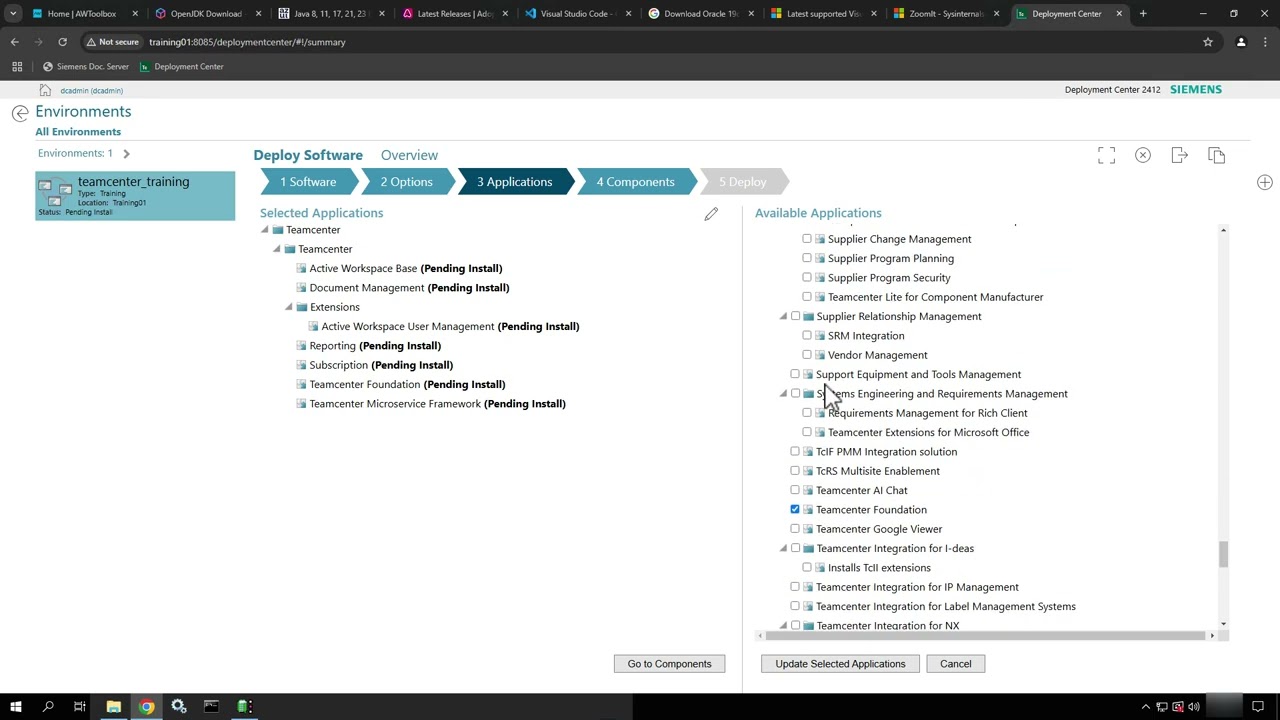Open the Windows Start menu
1280x720 pixels.
(x=15, y=707)
